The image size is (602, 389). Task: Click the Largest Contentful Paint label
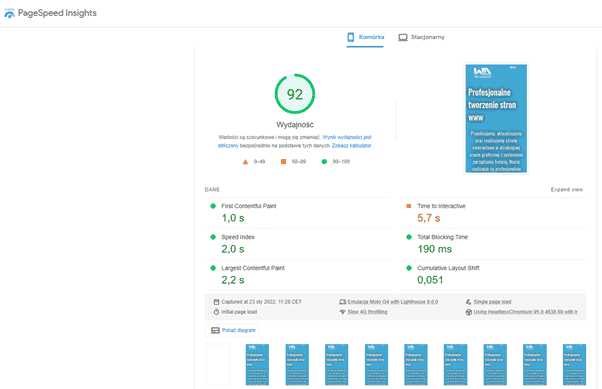(x=253, y=268)
